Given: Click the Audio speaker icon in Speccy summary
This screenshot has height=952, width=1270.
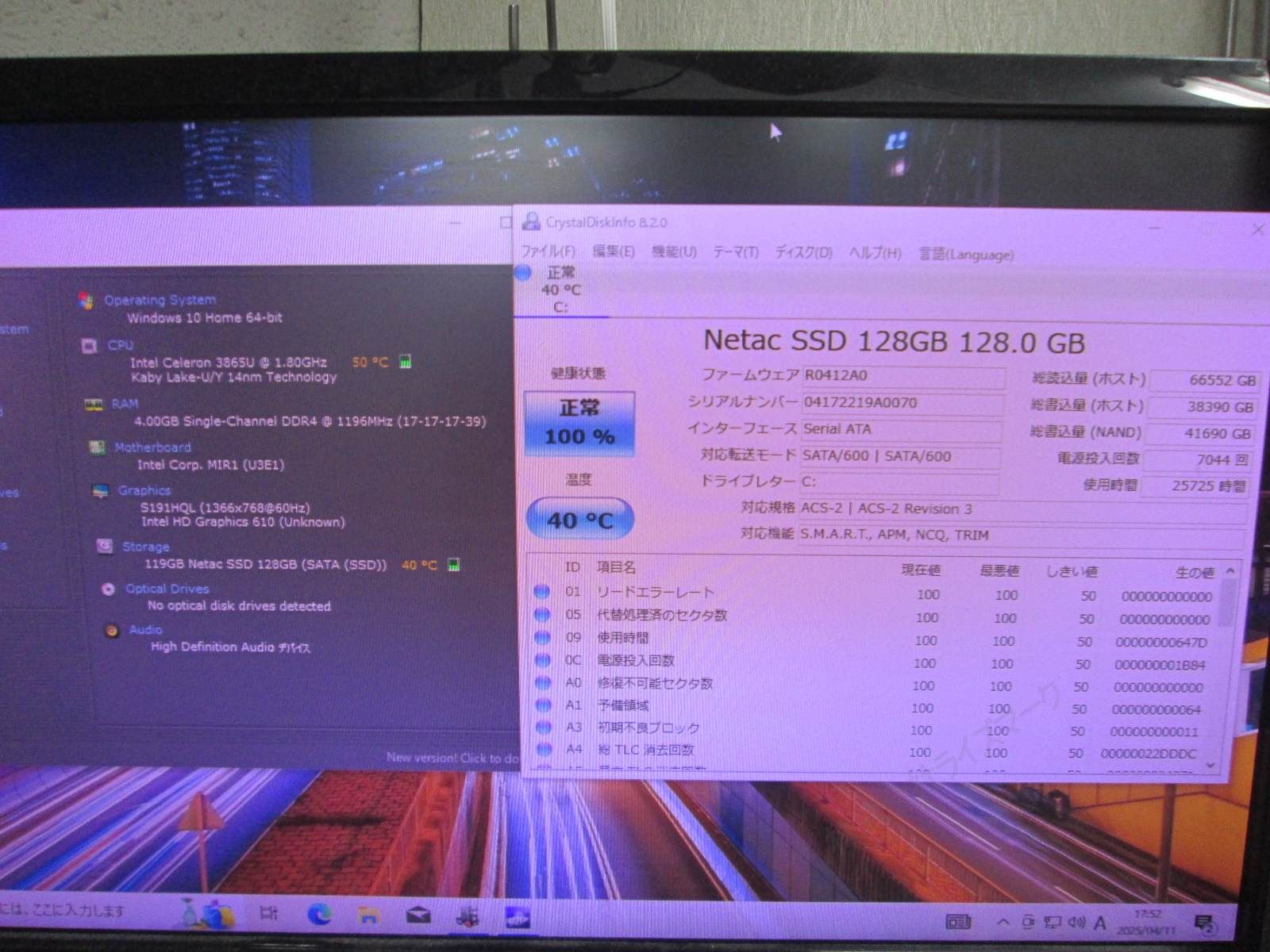Looking at the screenshot, I should tap(113, 631).
